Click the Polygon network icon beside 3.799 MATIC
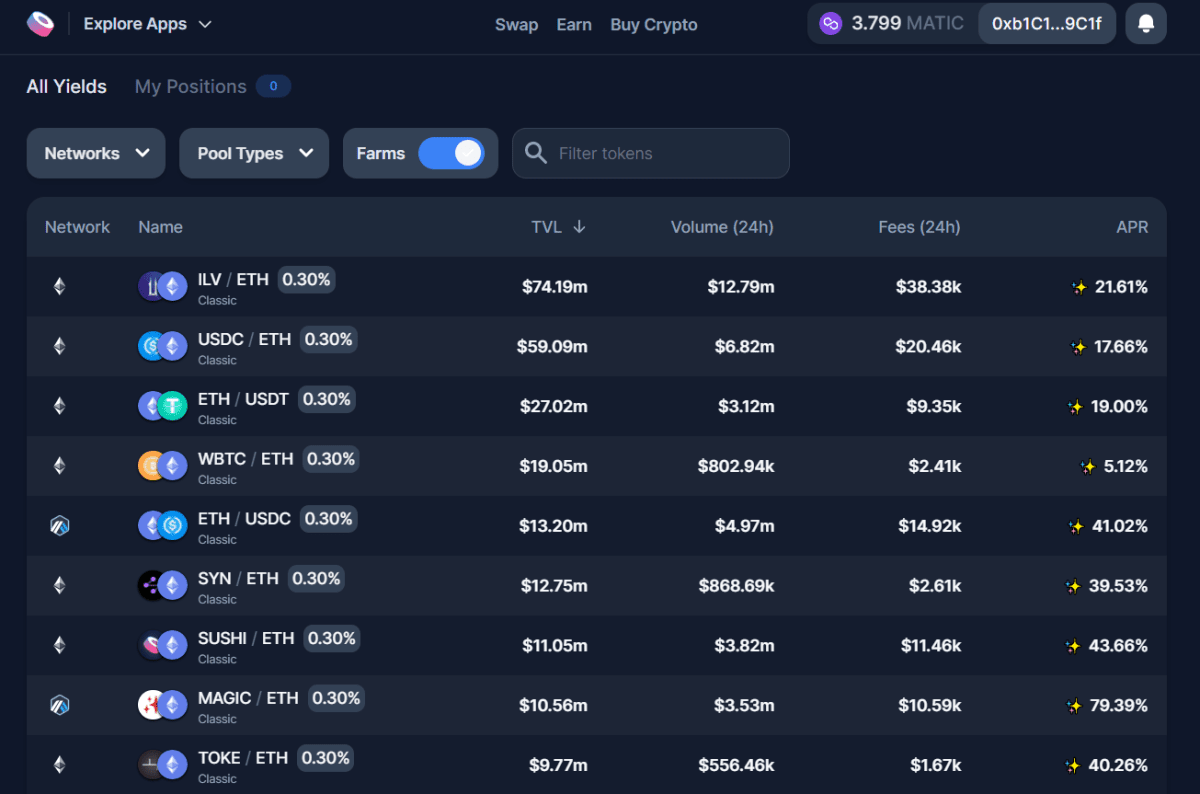The height and width of the screenshot is (794, 1200). pyautogui.click(x=830, y=24)
